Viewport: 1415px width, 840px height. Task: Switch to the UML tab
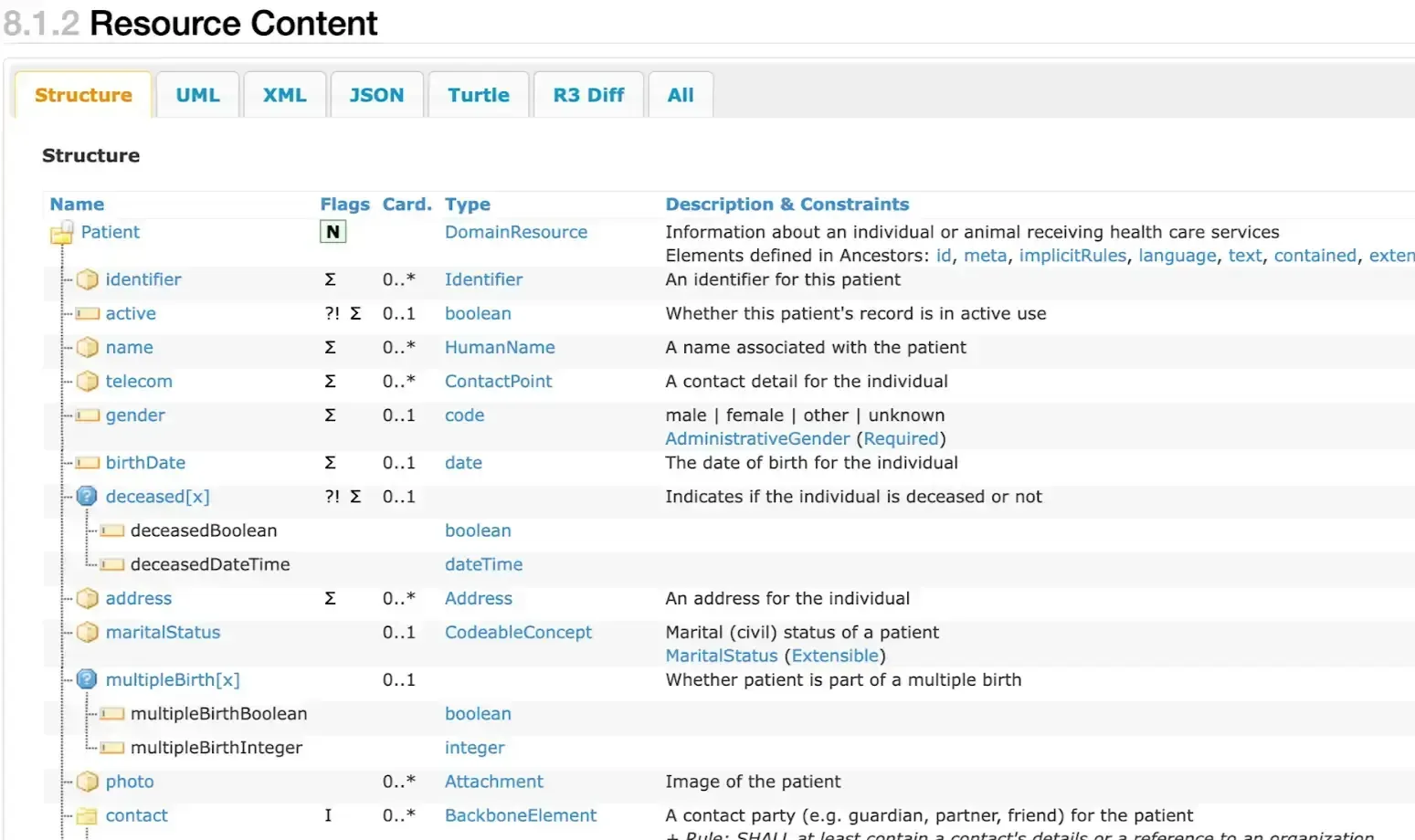197,94
